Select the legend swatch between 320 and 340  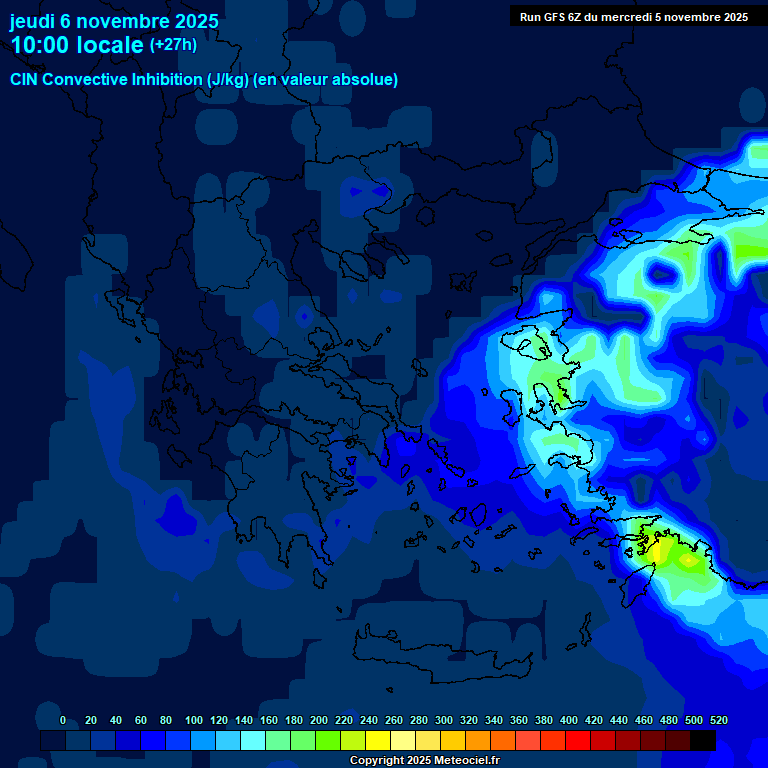coord(478,741)
